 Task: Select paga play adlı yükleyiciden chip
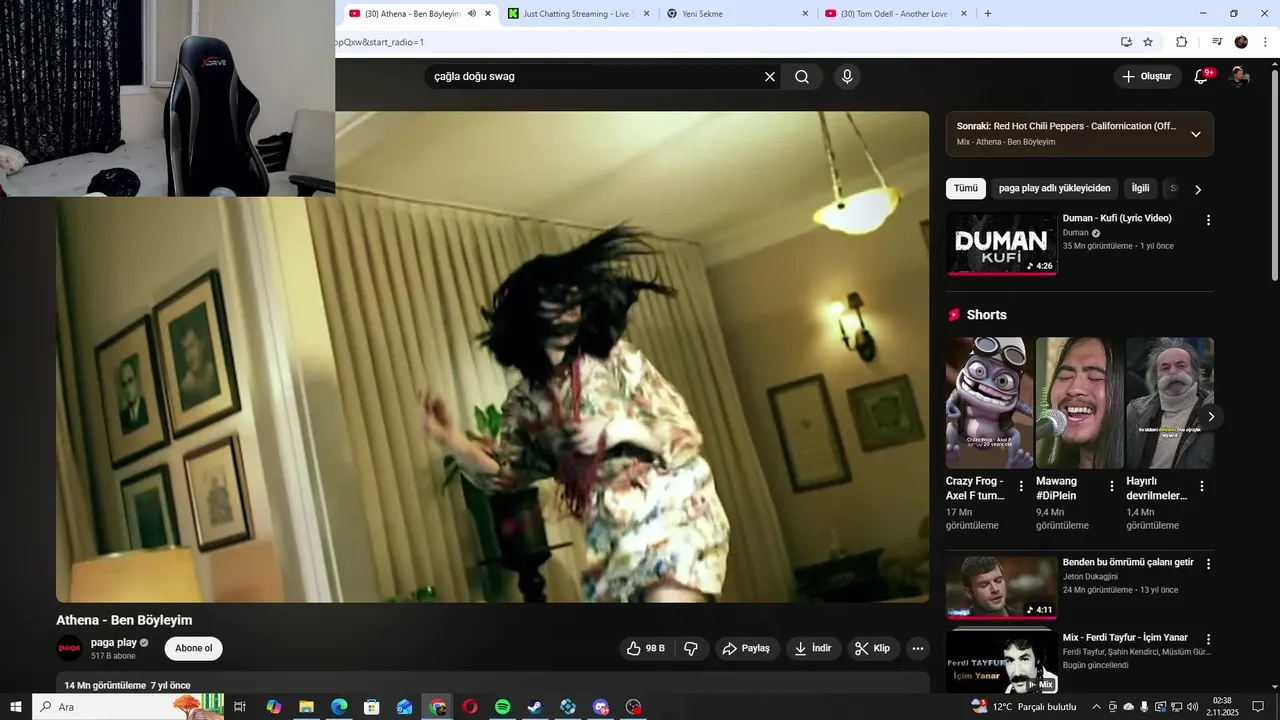1054,189
